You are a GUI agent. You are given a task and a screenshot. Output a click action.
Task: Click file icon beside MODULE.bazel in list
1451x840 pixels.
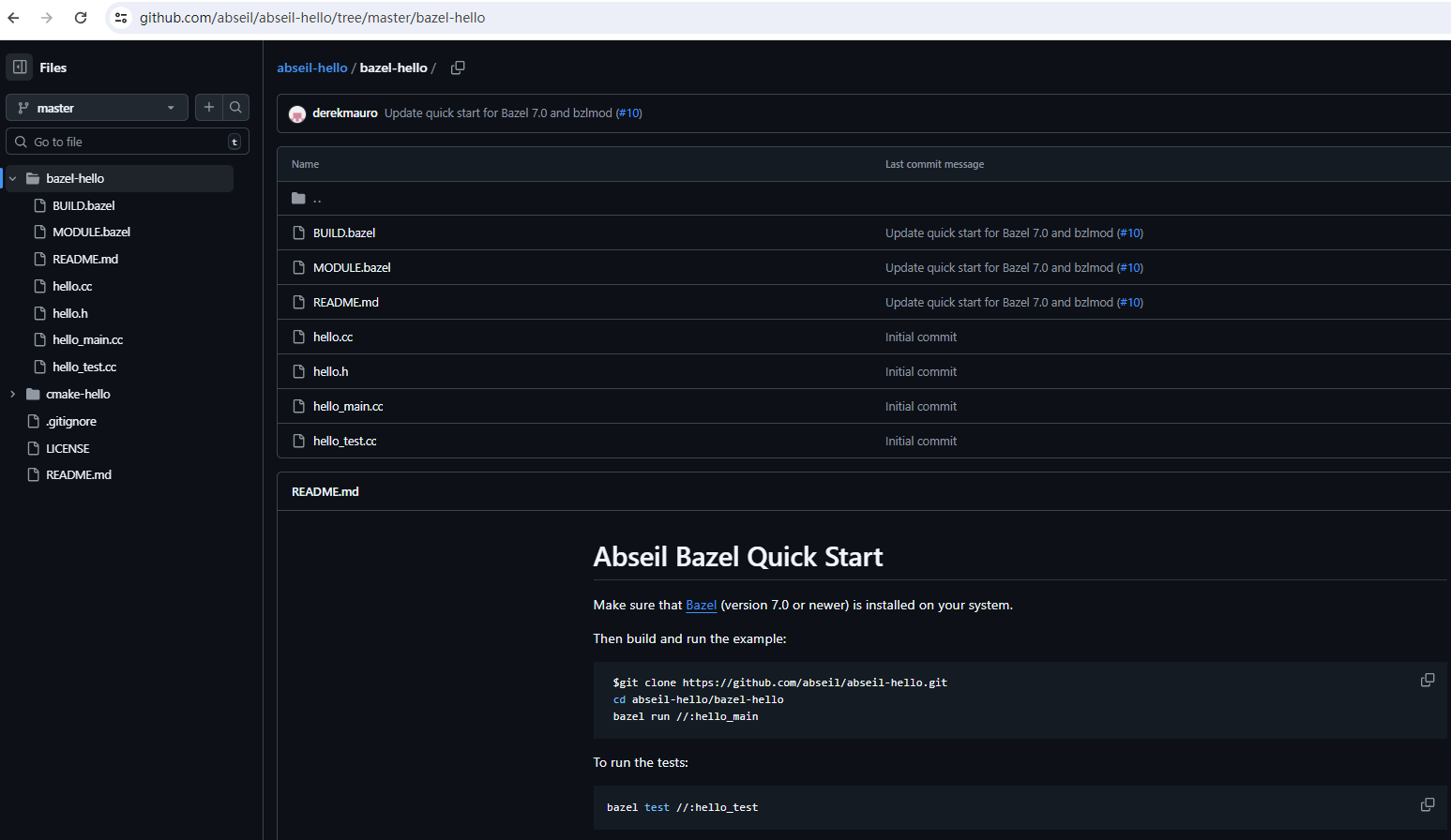[299, 267]
